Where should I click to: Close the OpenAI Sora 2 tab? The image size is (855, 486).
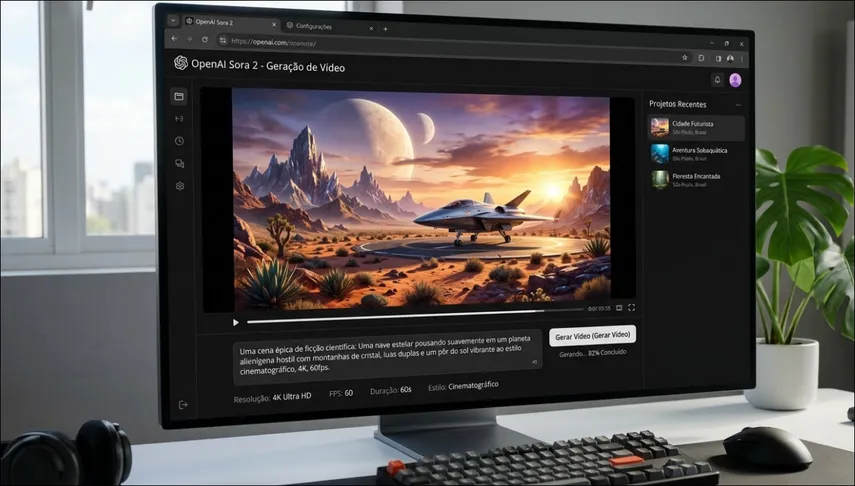[274, 24]
